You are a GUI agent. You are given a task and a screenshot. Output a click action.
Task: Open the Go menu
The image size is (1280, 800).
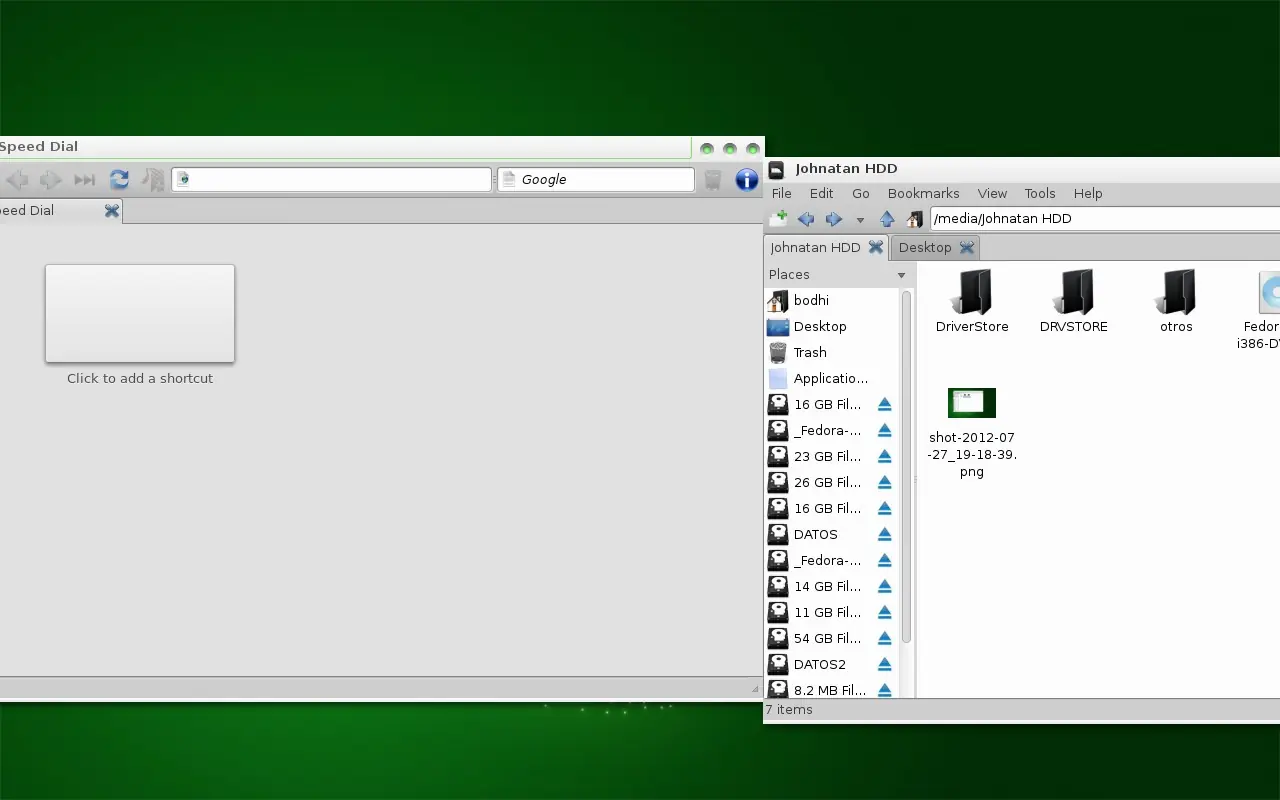click(861, 193)
